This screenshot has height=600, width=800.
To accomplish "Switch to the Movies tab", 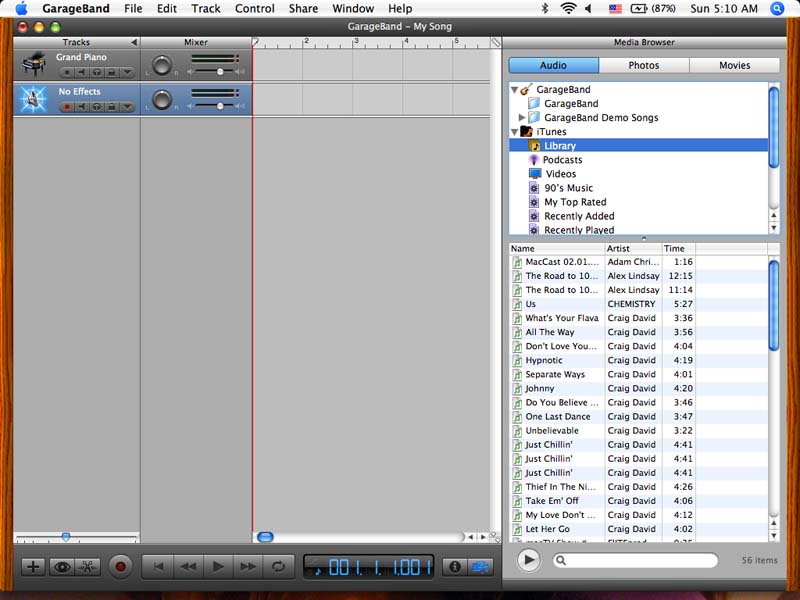I will pos(735,65).
